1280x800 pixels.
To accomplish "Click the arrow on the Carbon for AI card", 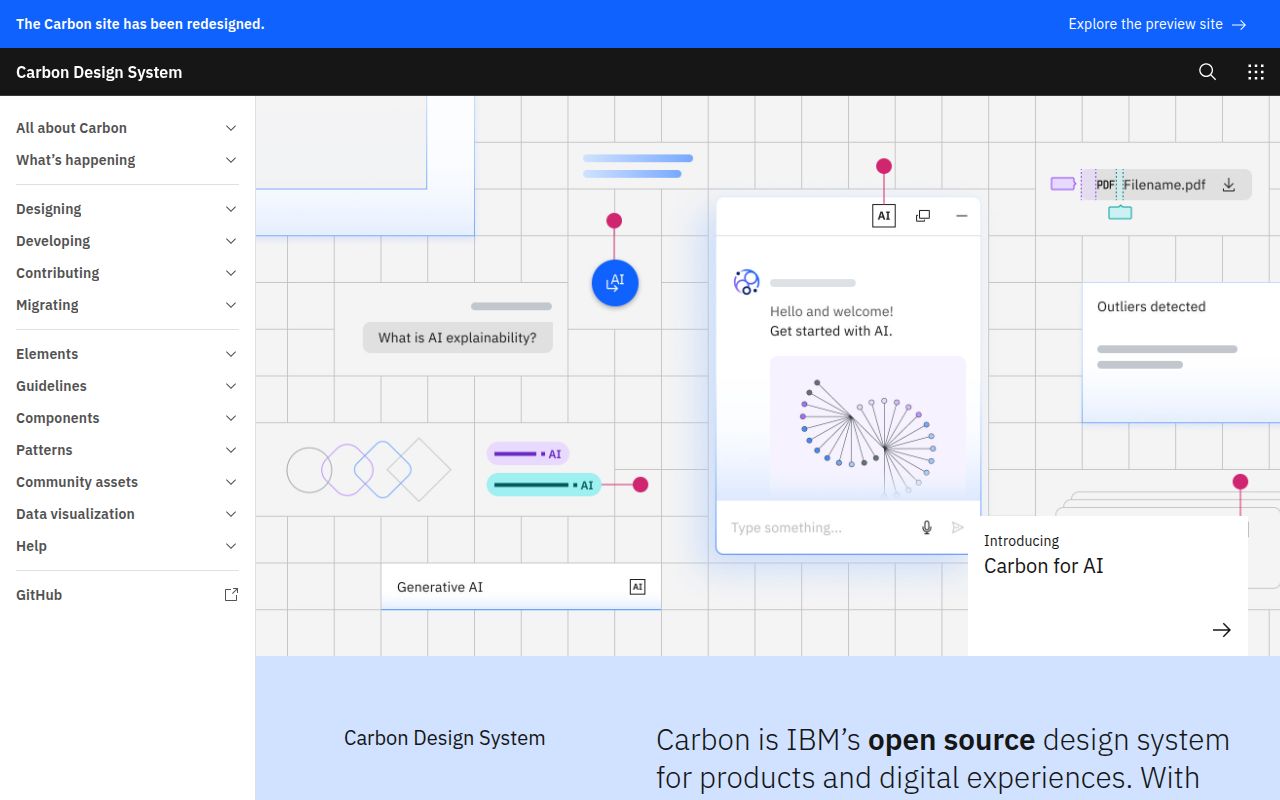I will 1221,630.
